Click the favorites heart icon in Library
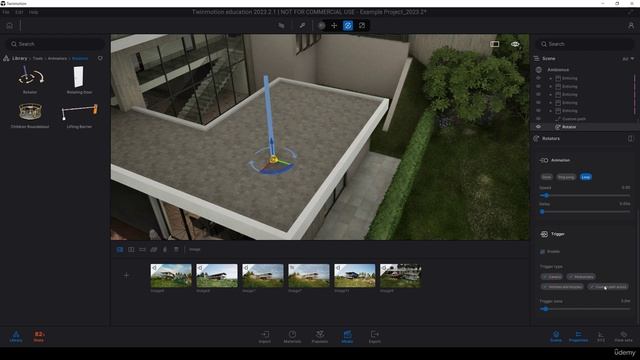Screen dimensions: 640x360 (x=100, y=58)
